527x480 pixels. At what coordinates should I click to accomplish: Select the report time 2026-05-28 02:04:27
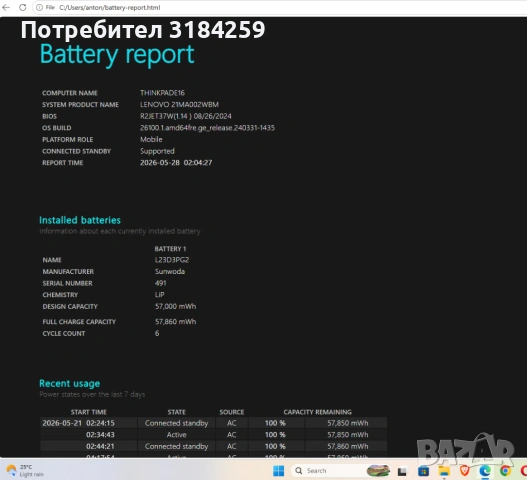[x=176, y=163]
